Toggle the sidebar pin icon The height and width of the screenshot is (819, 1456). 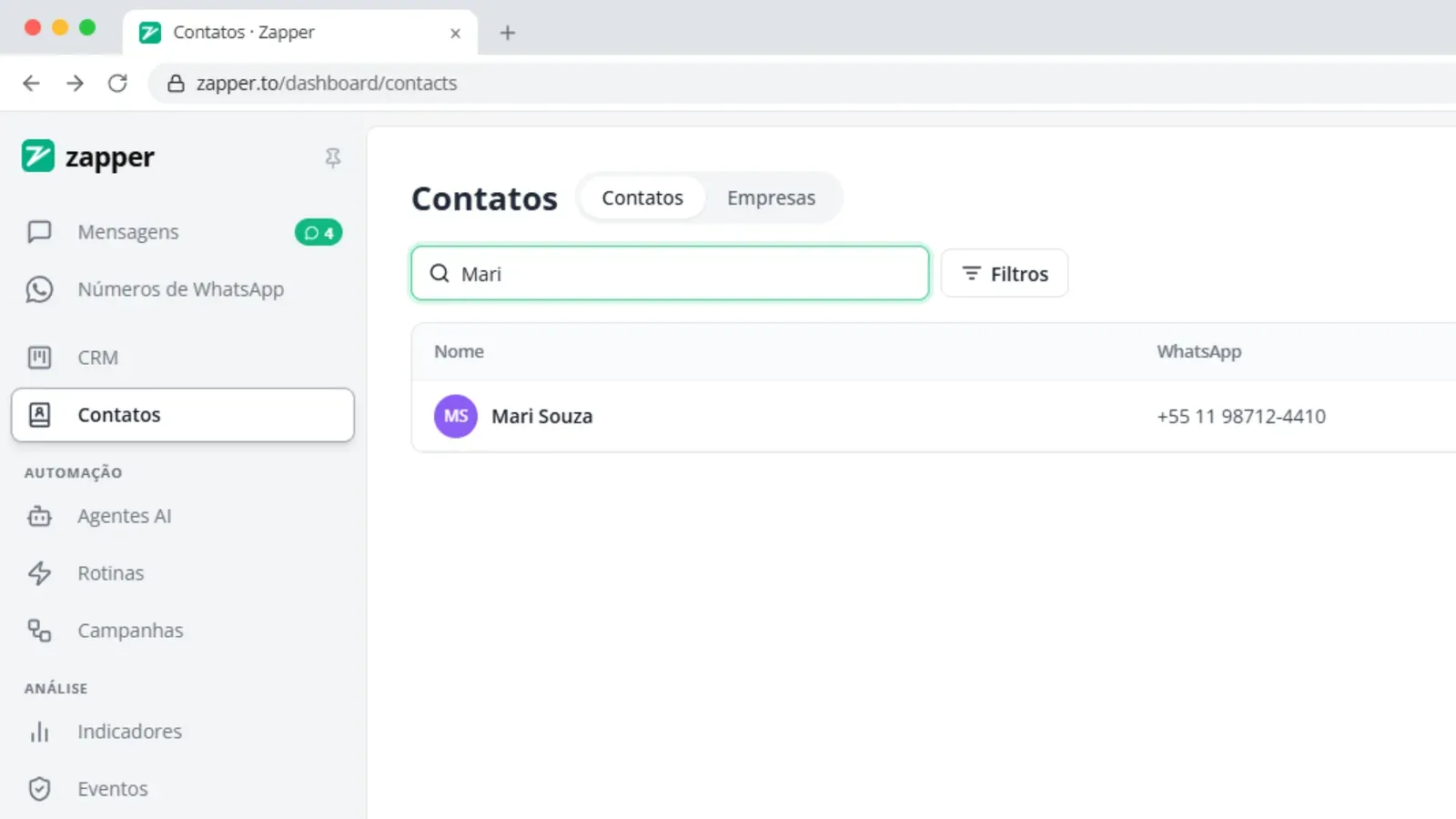pyautogui.click(x=333, y=158)
